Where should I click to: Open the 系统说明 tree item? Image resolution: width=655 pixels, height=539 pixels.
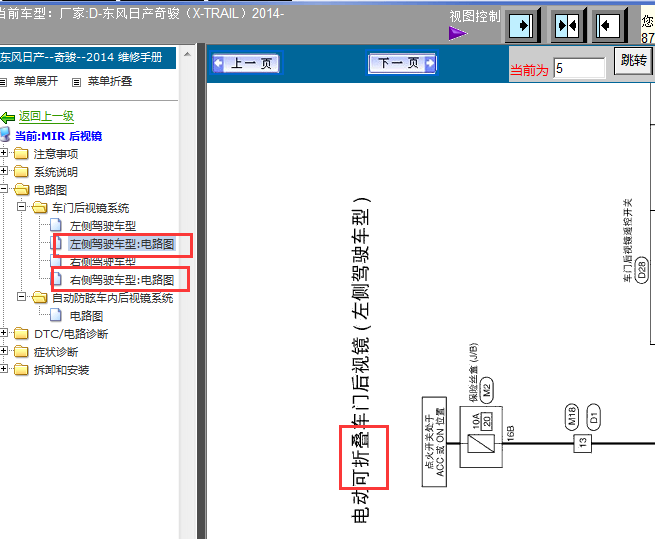point(56,172)
